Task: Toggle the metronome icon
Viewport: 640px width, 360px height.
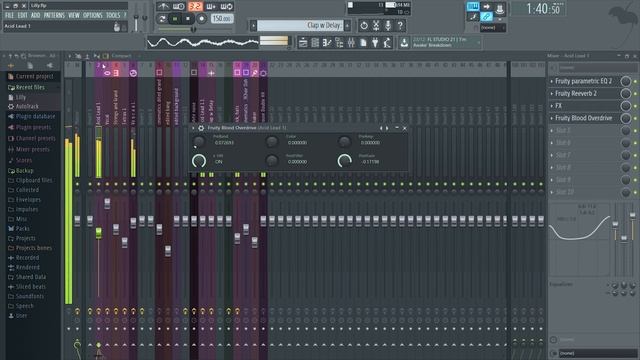Action: [163, 6]
